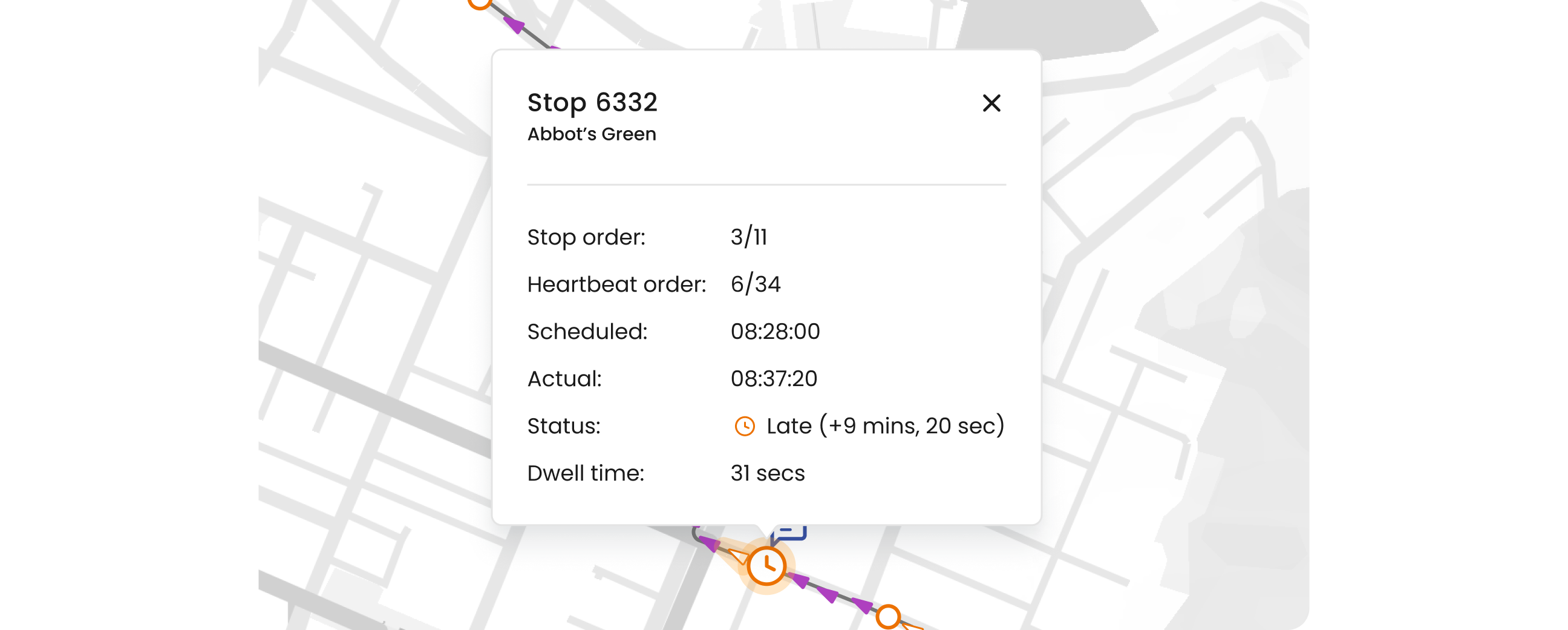Click purple arrow nearest the bottom stop circle
This screenshot has width=1568, height=630.
point(862,605)
